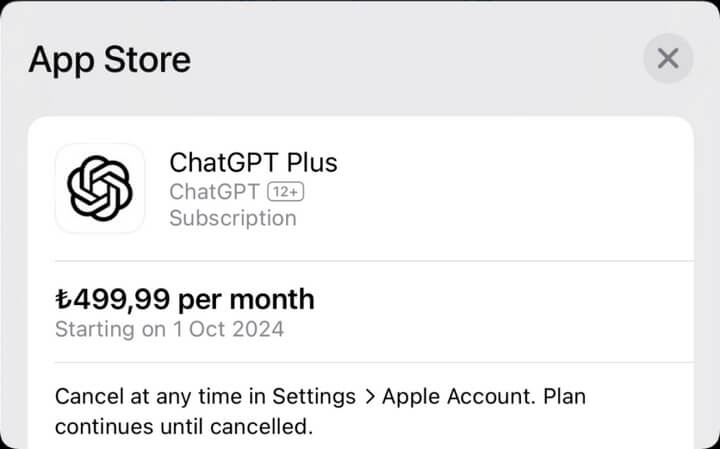Image resolution: width=720 pixels, height=449 pixels.
Task: Click the words per month in price
Action: tap(246, 301)
